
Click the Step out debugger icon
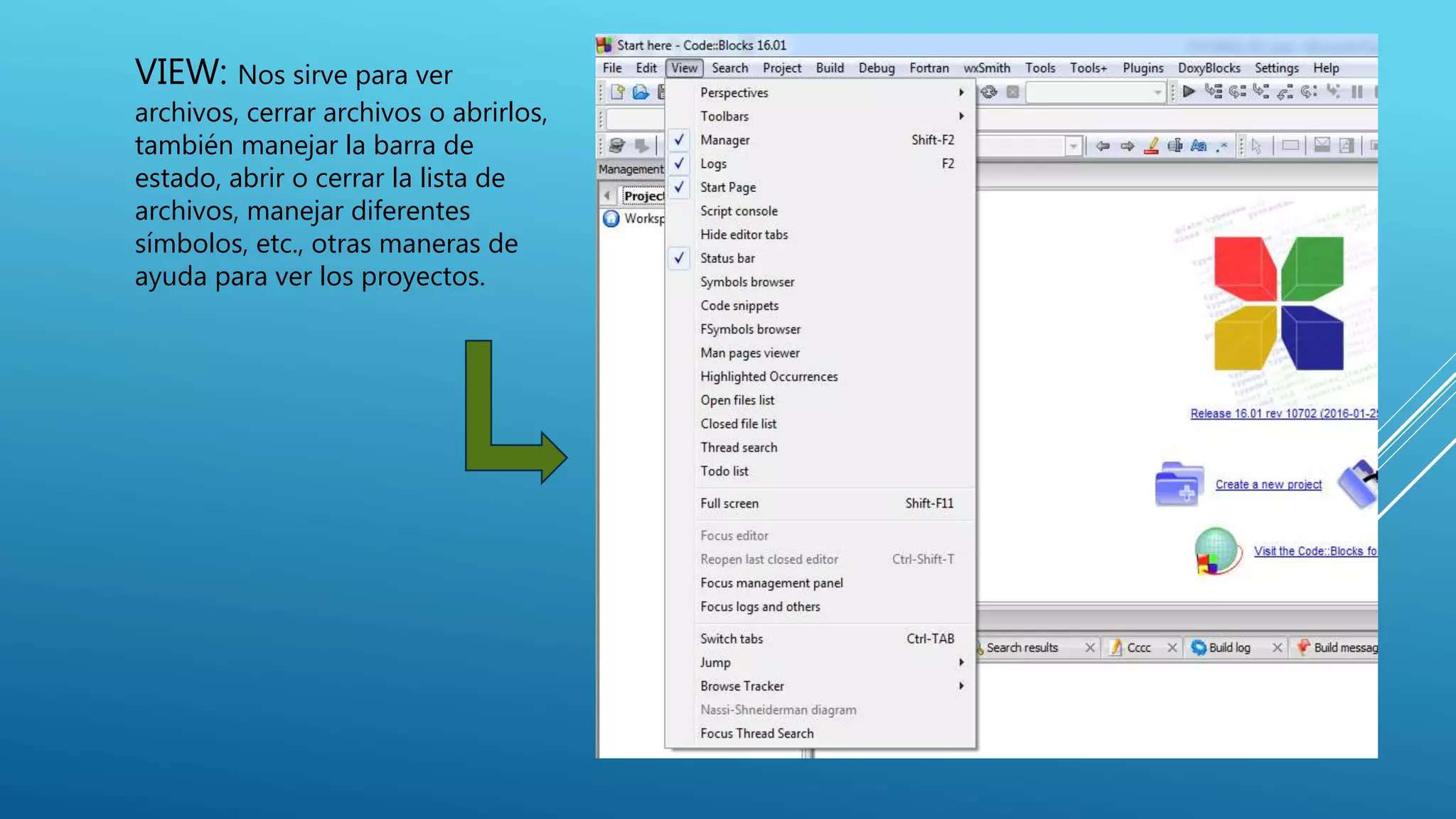pyautogui.click(x=1285, y=92)
